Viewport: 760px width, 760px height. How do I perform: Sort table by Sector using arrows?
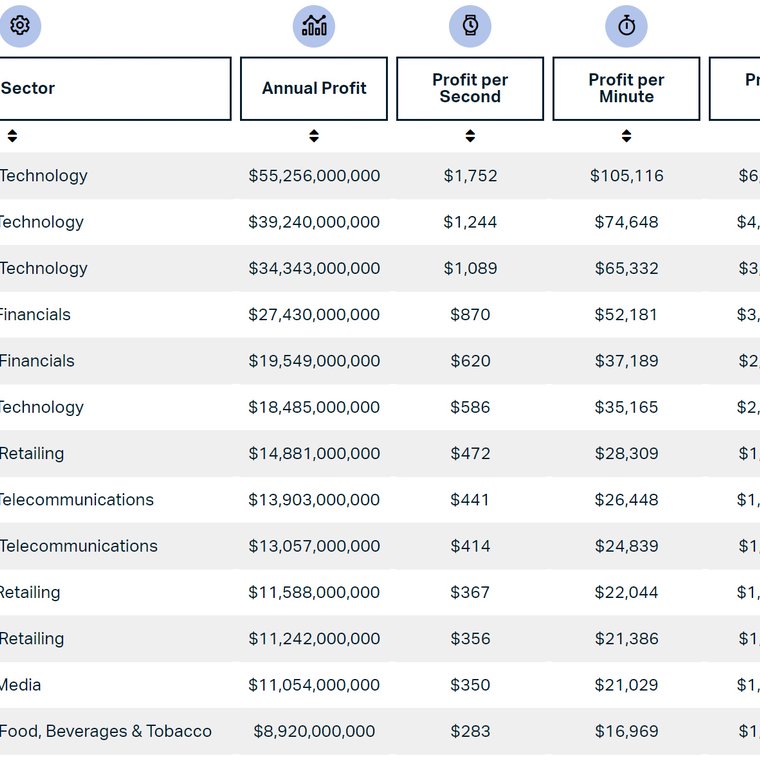click(x=12, y=136)
